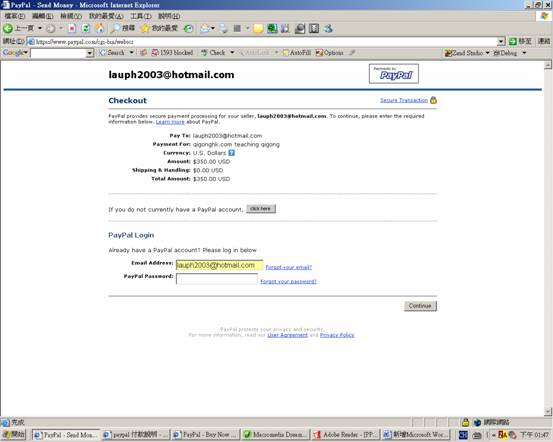
Task: Click the Secure Transaction padlock icon
Action: pyautogui.click(x=433, y=100)
